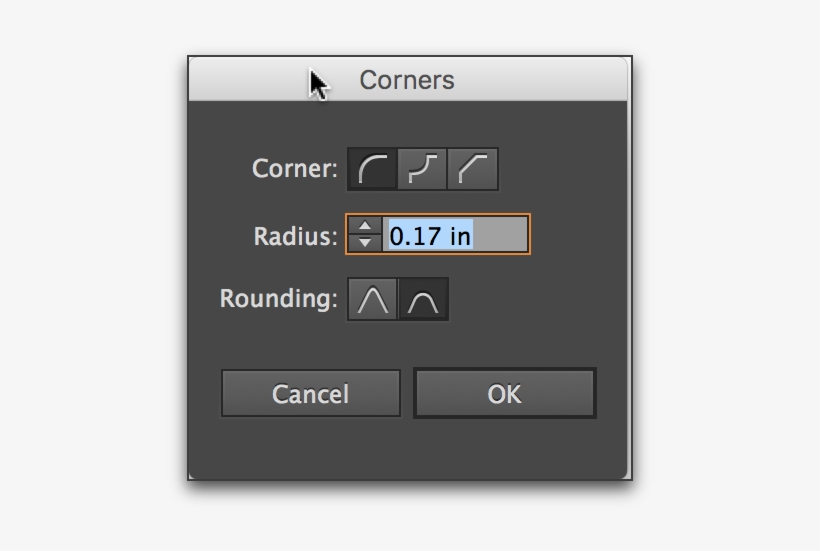
Task: Click empty space inside the Radius field
Action: (500, 236)
